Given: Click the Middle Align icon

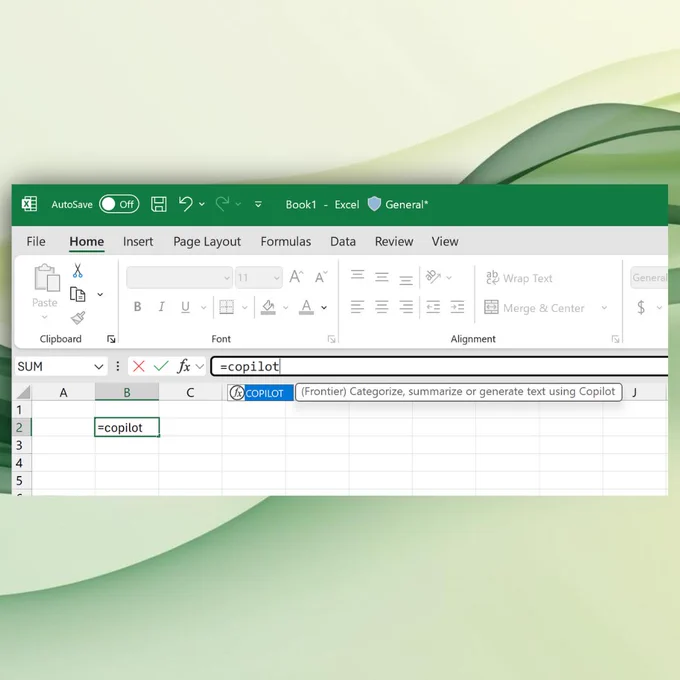Looking at the screenshot, I should (x=382, y=277).
